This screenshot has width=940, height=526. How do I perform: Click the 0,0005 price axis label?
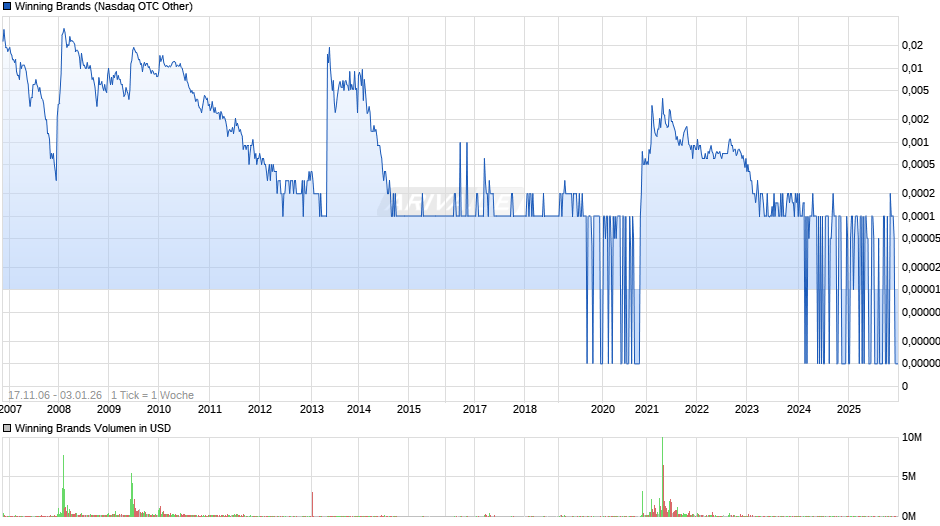pos(918,164)
